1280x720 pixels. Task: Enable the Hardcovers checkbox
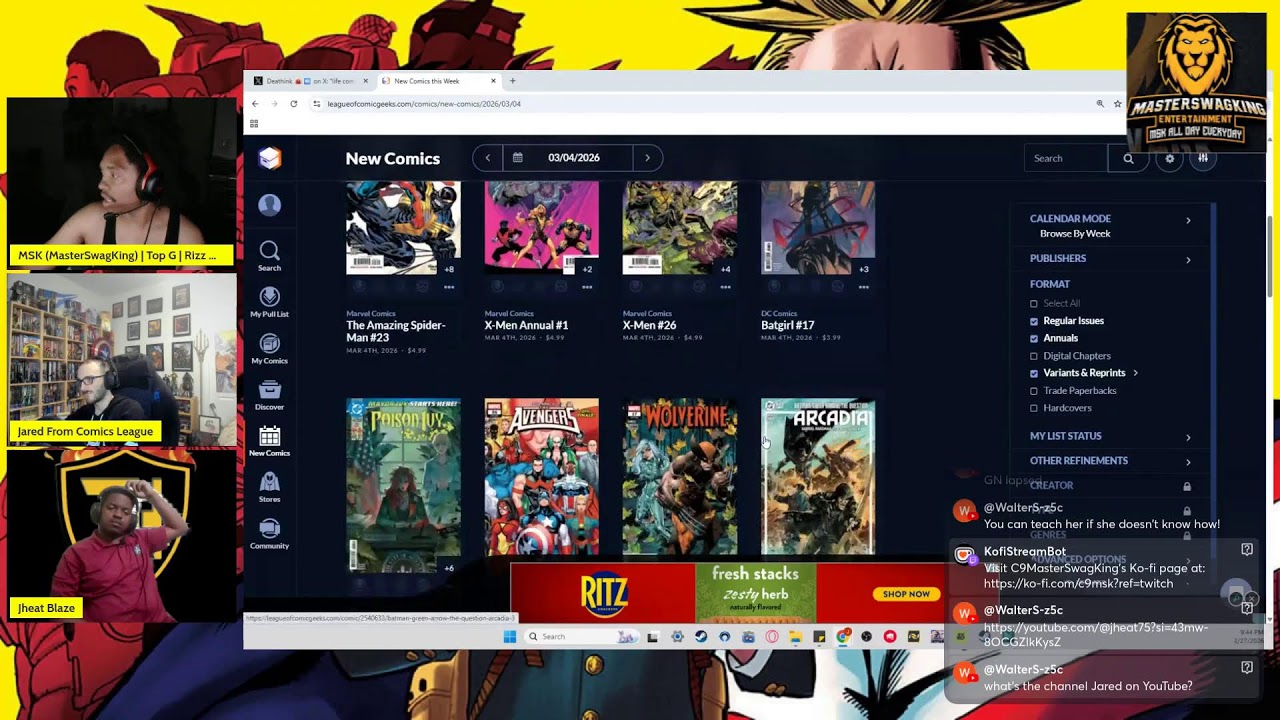1034,408
